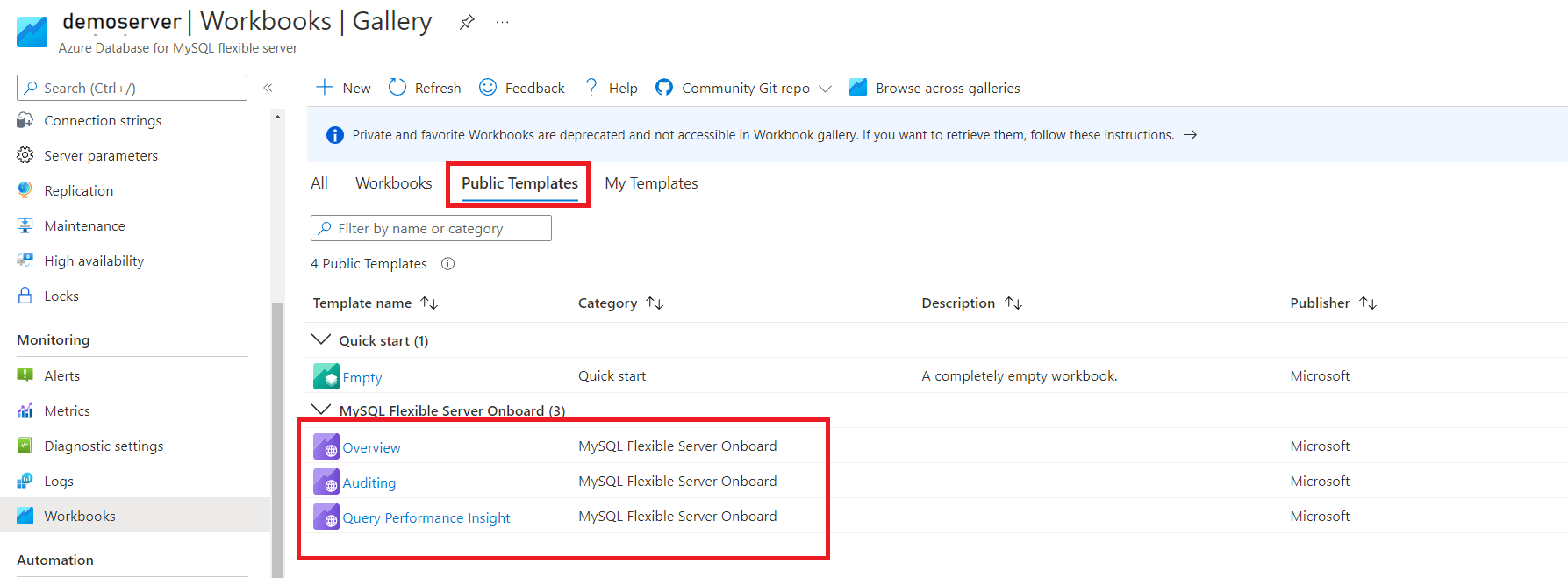Click the Feedback button label
The height and width of the screenshot is (578, 1568).
pyautogui.click(x=534, y=88)
